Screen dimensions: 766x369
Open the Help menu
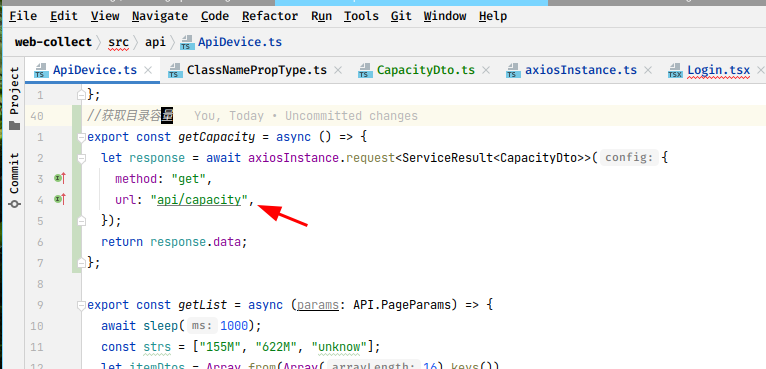tap(492, 16)
